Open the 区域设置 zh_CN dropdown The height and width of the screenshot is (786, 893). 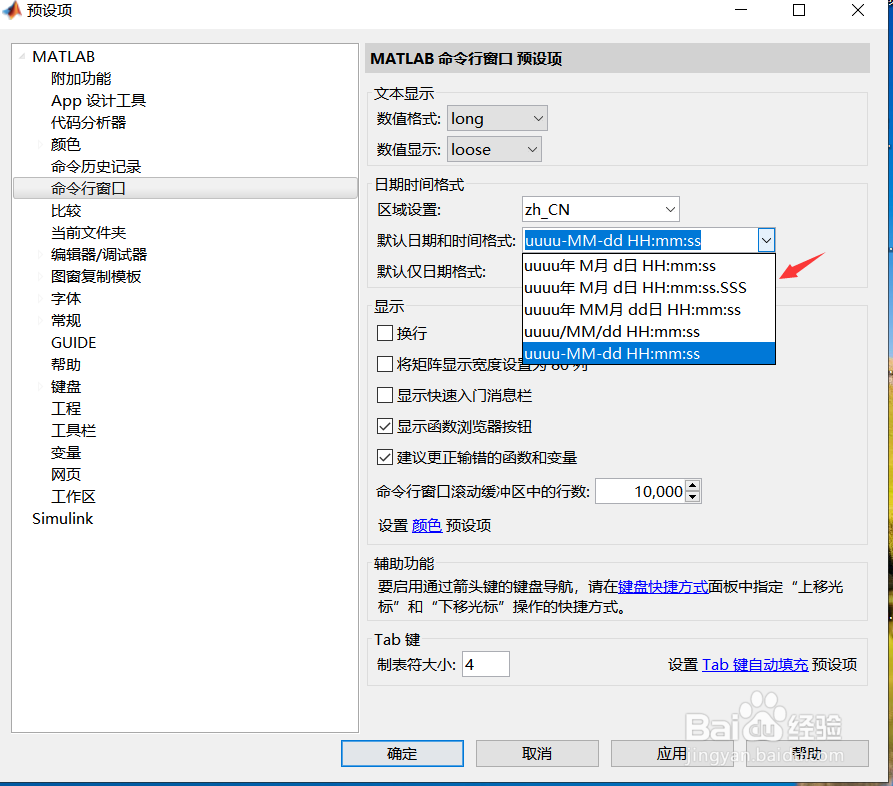click(601, 210)
